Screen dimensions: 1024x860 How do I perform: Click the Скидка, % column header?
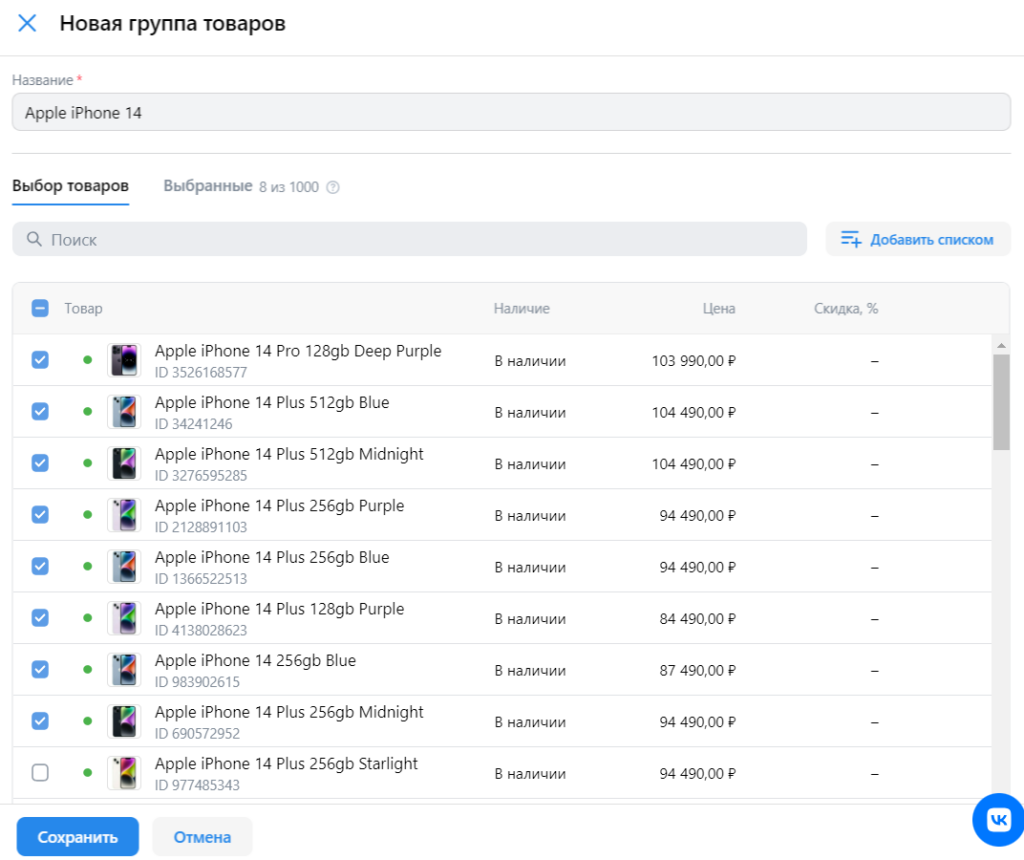tap(846, 308)
